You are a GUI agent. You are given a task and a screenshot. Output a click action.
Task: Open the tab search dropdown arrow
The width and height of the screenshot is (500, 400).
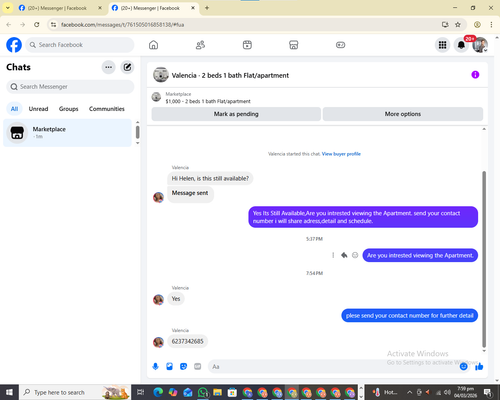pos(7,8)
